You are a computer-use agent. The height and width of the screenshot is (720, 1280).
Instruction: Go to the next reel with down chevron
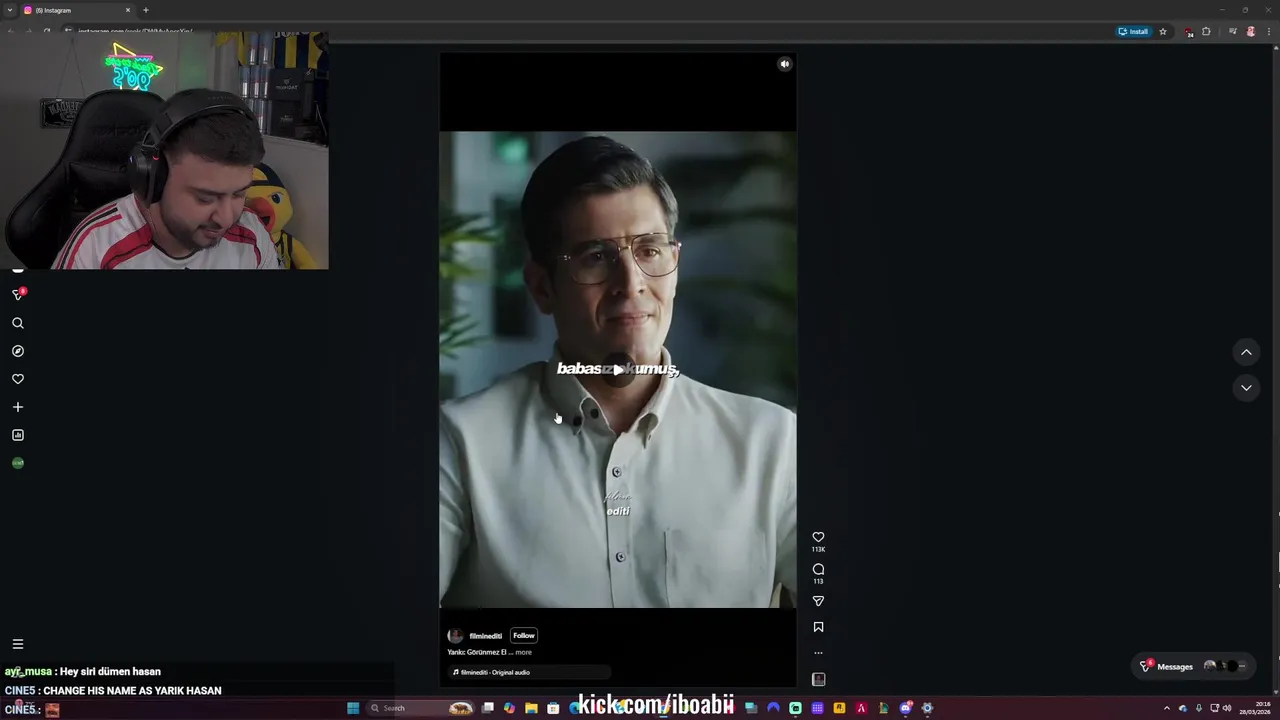(x=1246, y=388)
